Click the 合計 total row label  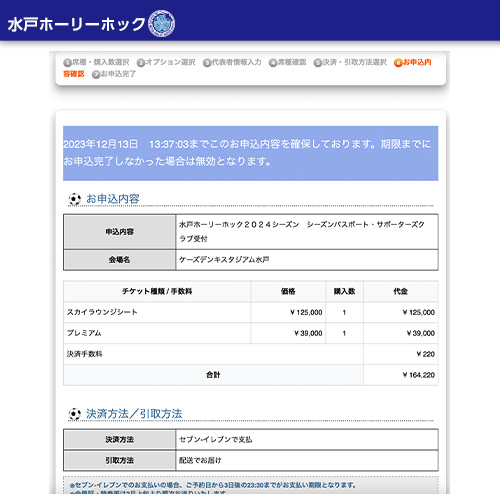(213, 375)
